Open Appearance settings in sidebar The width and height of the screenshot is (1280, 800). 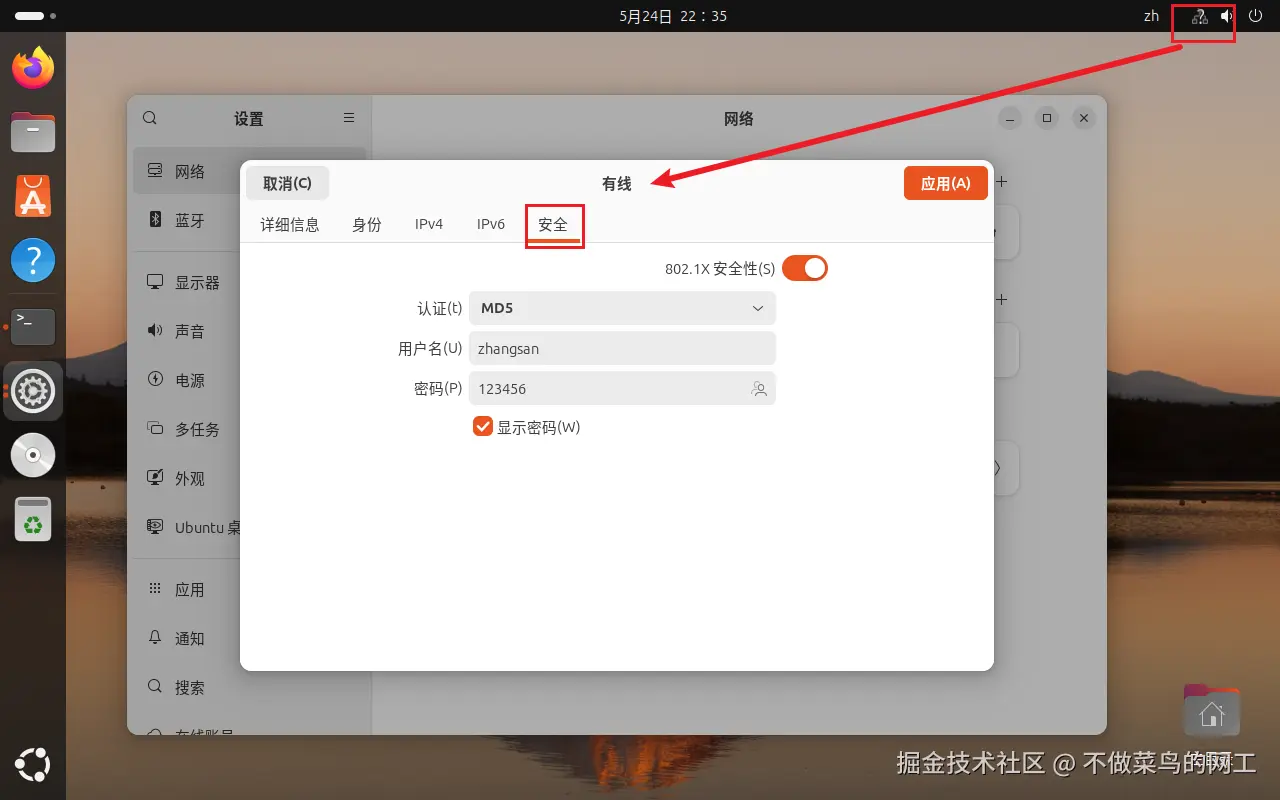pos(186,479)
